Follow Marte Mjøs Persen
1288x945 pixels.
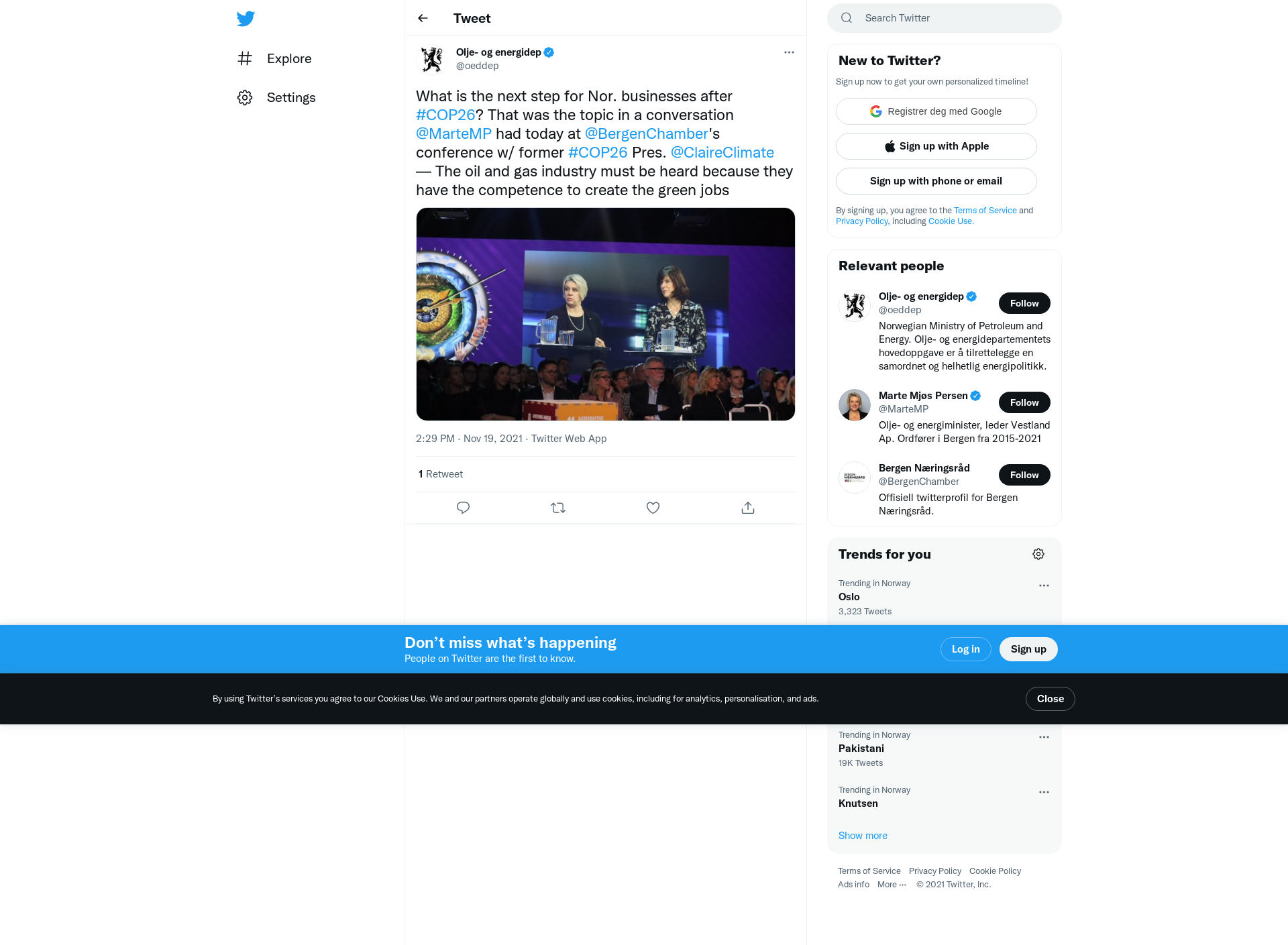[1024, 402]
